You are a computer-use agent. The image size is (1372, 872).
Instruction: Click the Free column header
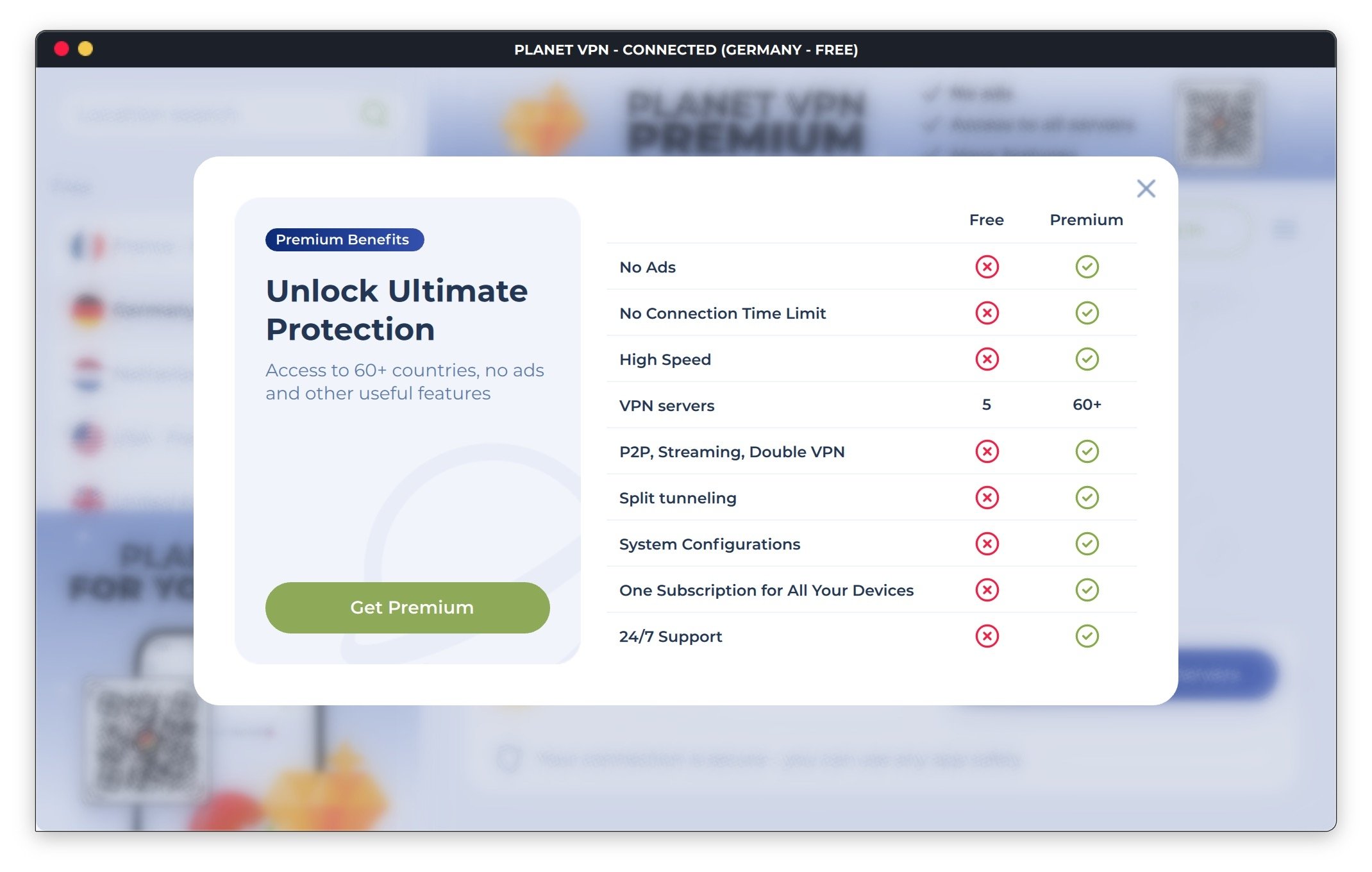click(986, 220)
